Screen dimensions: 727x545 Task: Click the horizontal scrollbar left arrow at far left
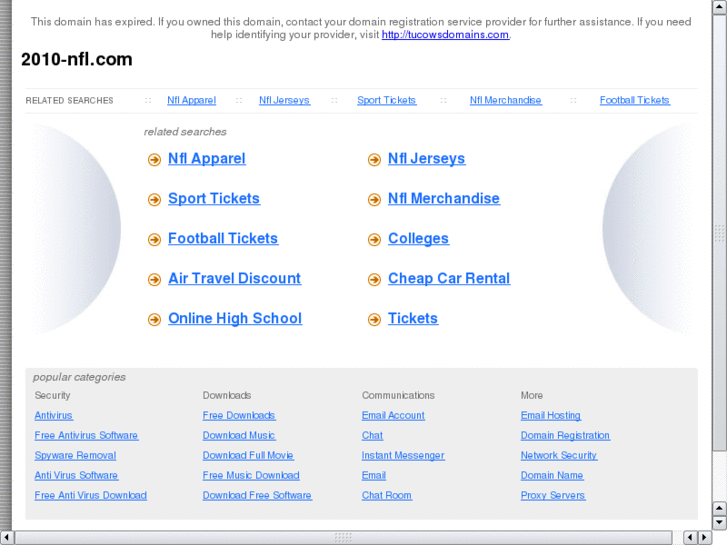pyautogui.click(x=6, y=537)
